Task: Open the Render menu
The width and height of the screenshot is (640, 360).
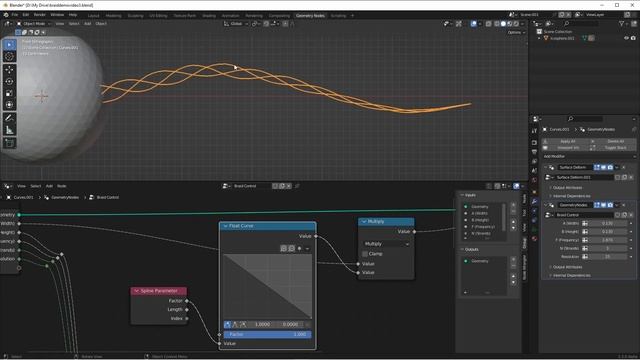Action: [x=40, y=15]
